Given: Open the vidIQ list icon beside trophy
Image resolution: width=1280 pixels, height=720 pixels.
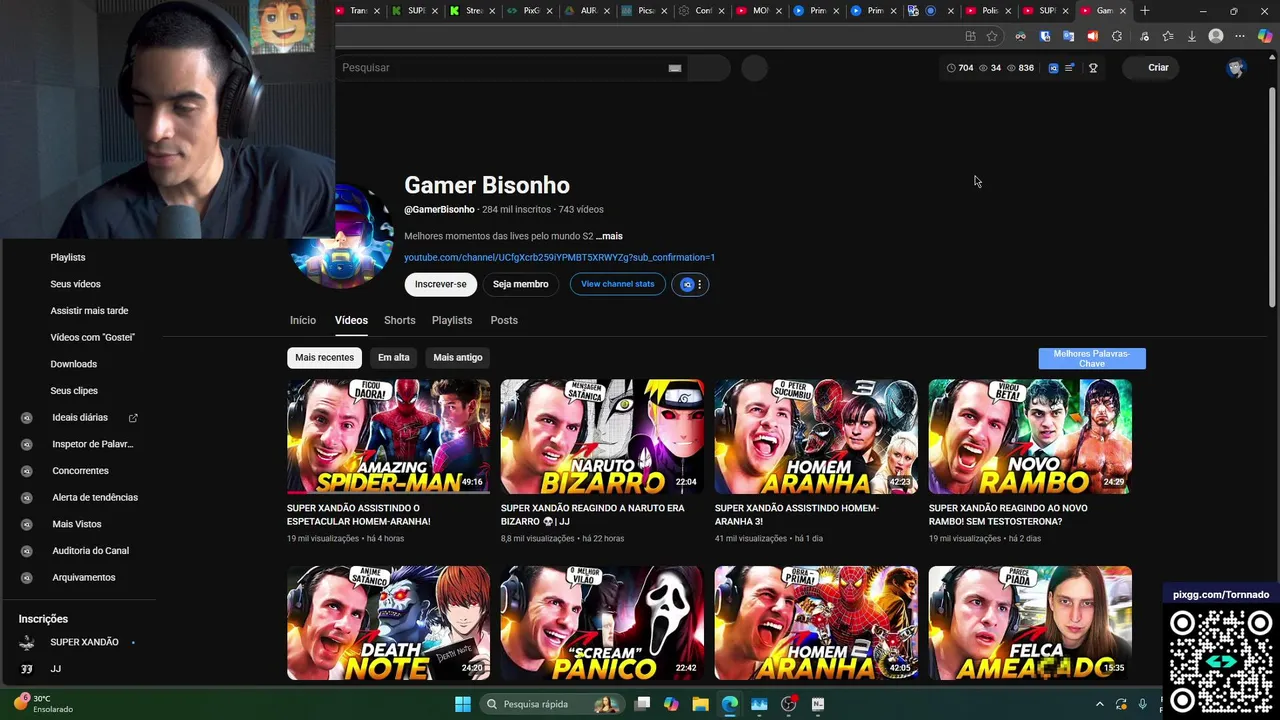Looking at the screenshot, I should click(1070, 68).
